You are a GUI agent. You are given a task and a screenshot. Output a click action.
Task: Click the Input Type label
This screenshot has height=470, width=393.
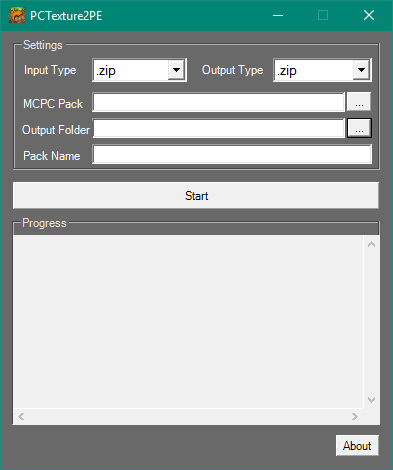[x=50, y=70]
